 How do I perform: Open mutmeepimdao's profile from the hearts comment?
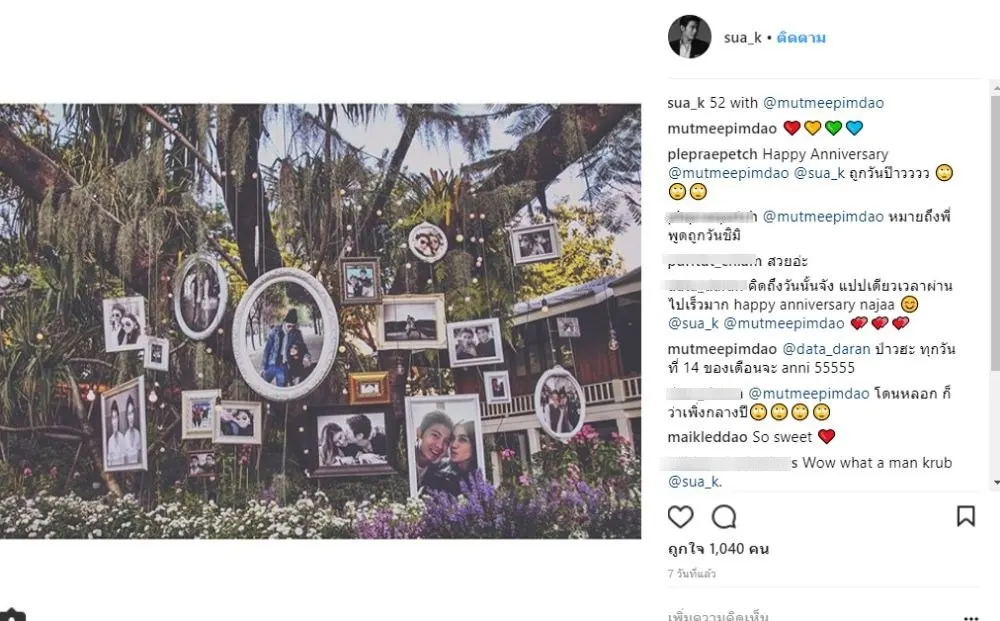click(x=722, y=128)
